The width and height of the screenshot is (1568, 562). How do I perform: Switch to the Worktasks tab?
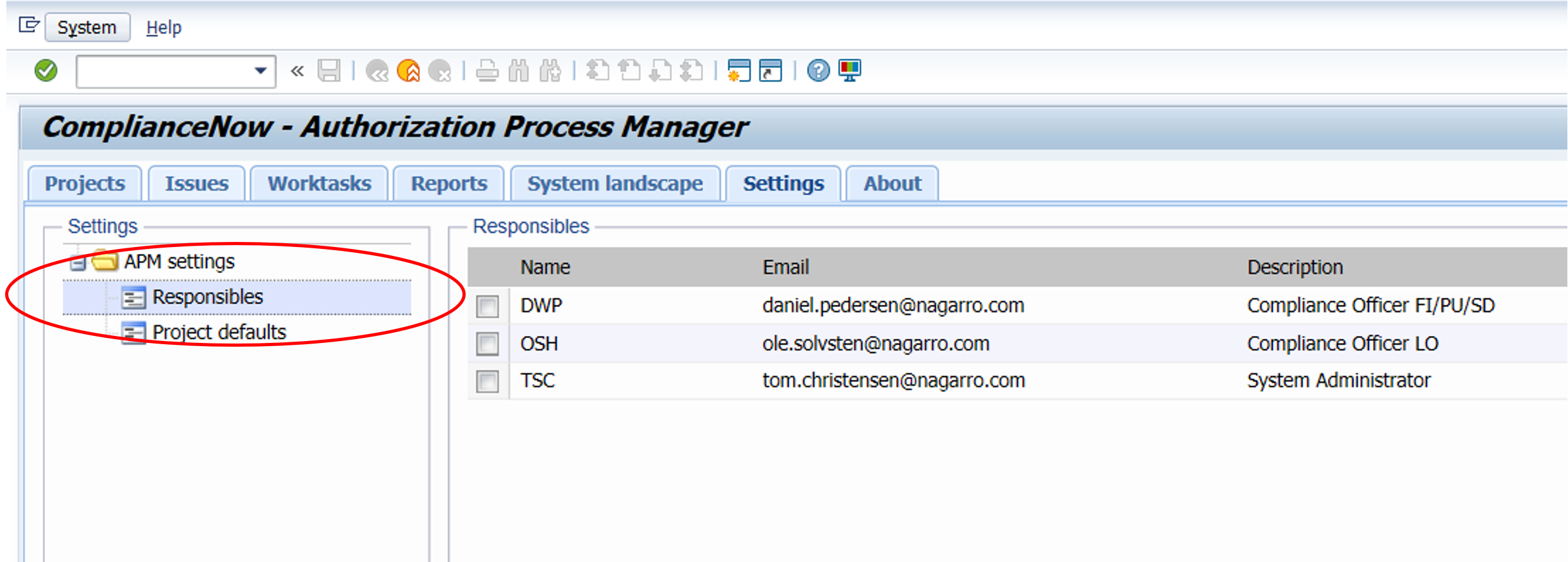pos(320,184)
